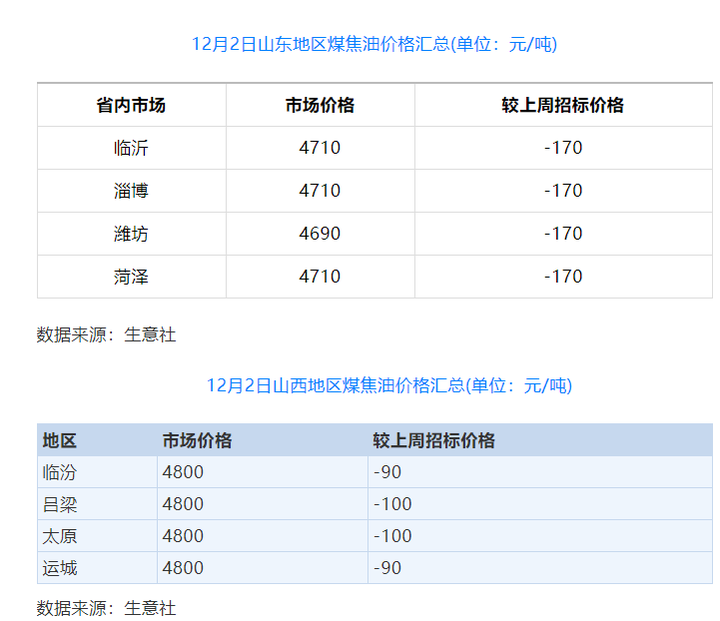
Task: Click the -170 change in the 淄博 row
Action: pos(563,191)
